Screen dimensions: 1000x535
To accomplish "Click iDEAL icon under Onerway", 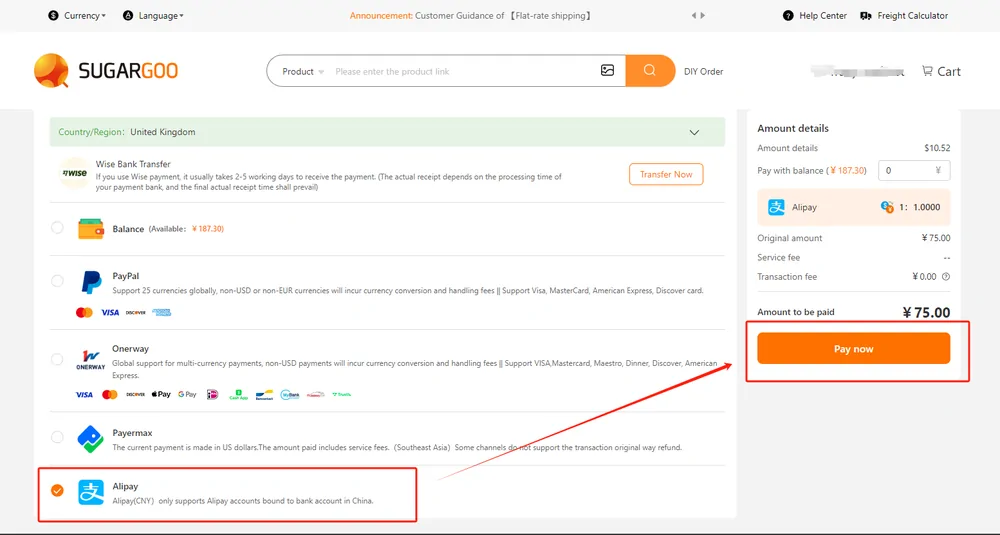I will click(x=212, y=395).
